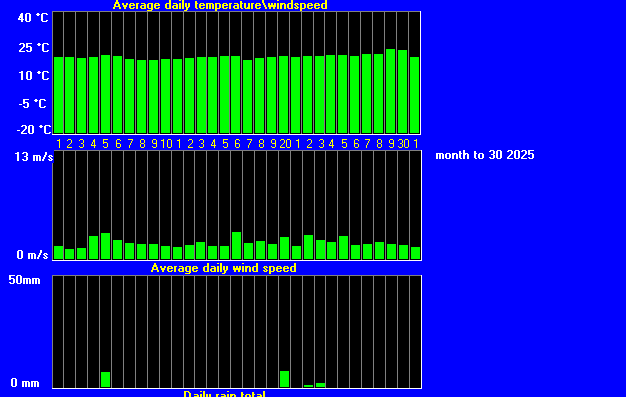The height and width of the screenshot is (397, 626).
Task: Select the -20 °C axis label
Action: [34, 129]
